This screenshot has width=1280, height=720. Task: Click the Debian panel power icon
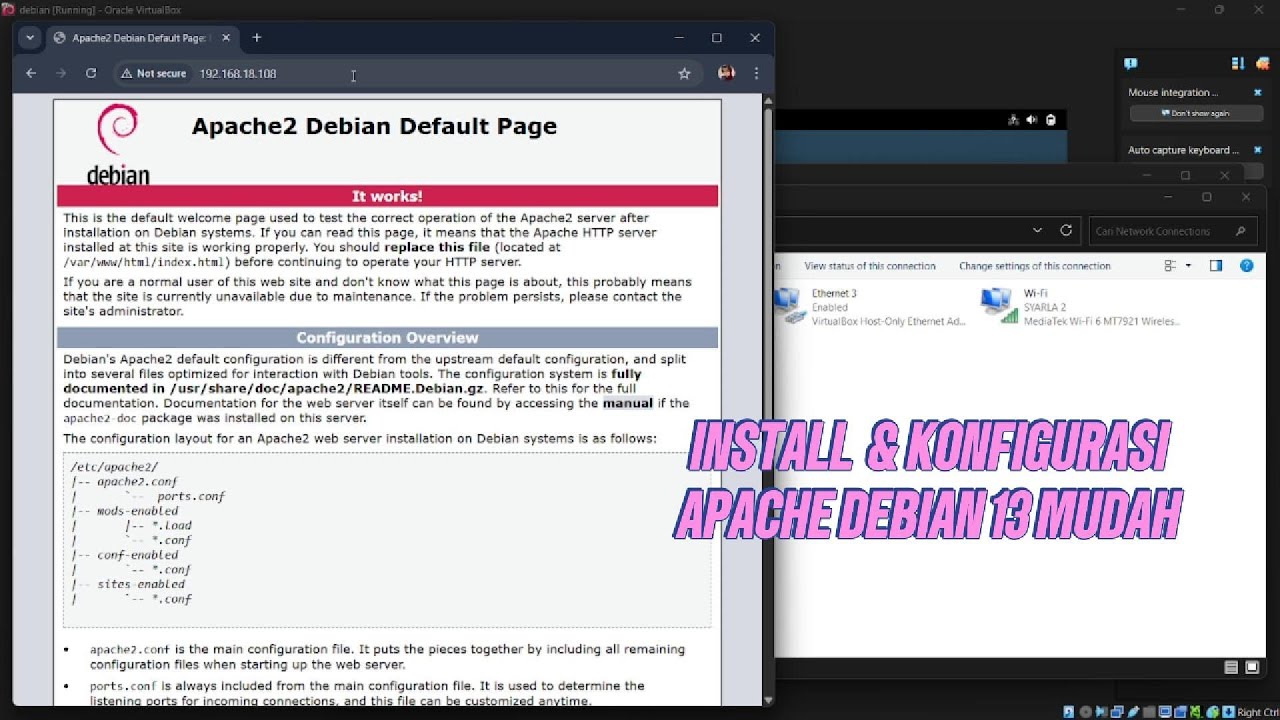pos(1051,120)
